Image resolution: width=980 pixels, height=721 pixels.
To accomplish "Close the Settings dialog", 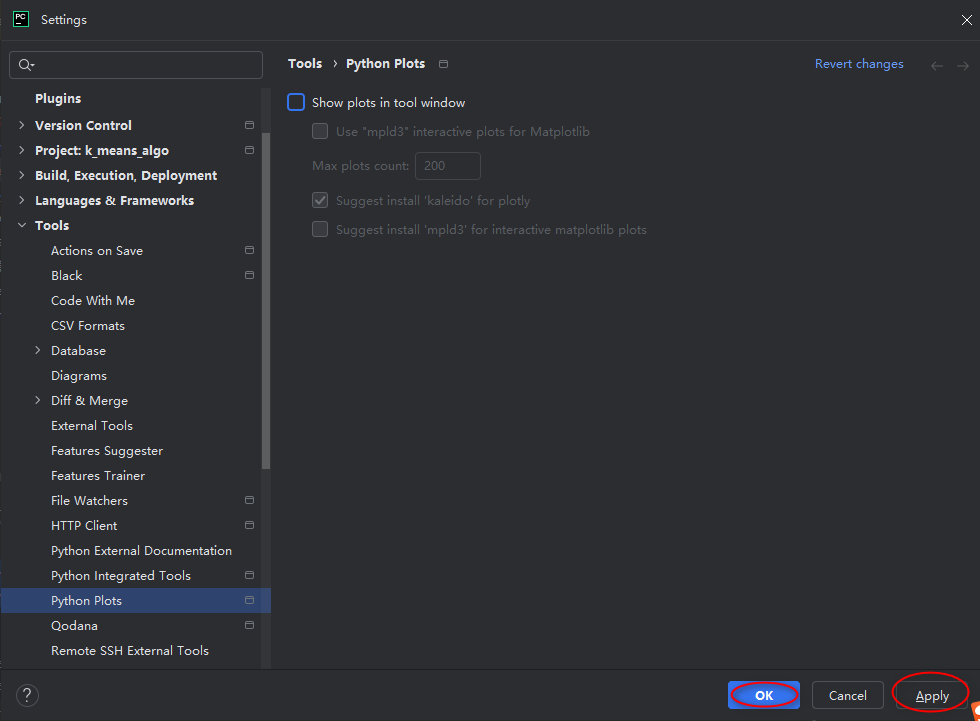I will coord(966,20).
